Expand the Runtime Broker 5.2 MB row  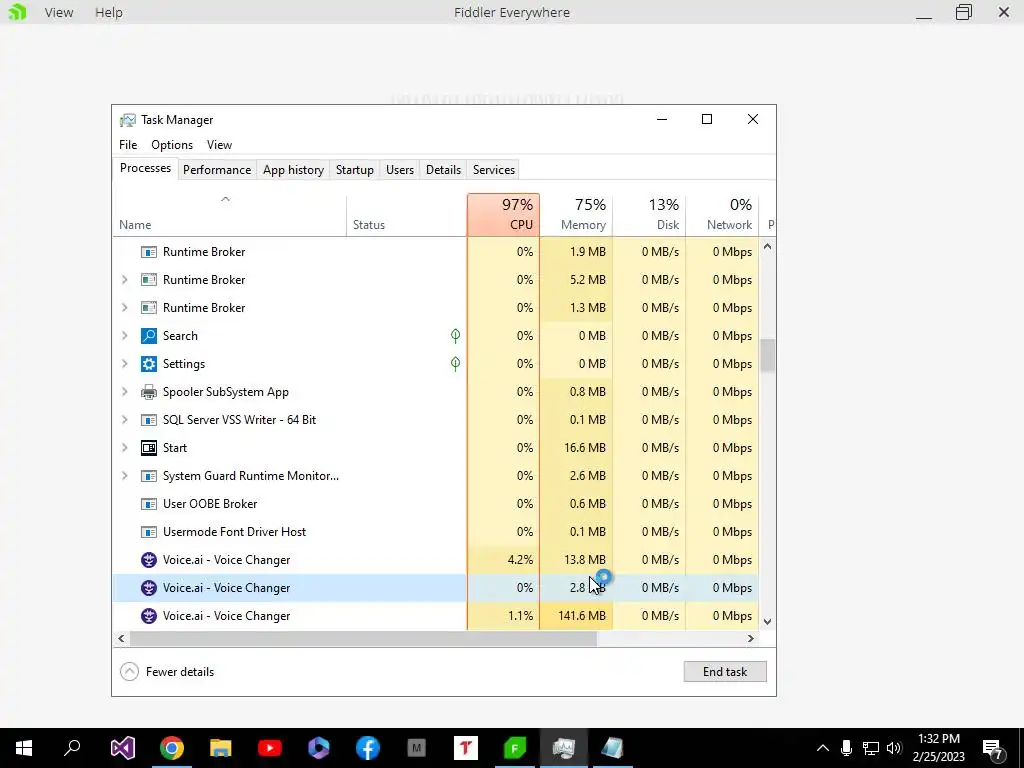click(125, 280)
